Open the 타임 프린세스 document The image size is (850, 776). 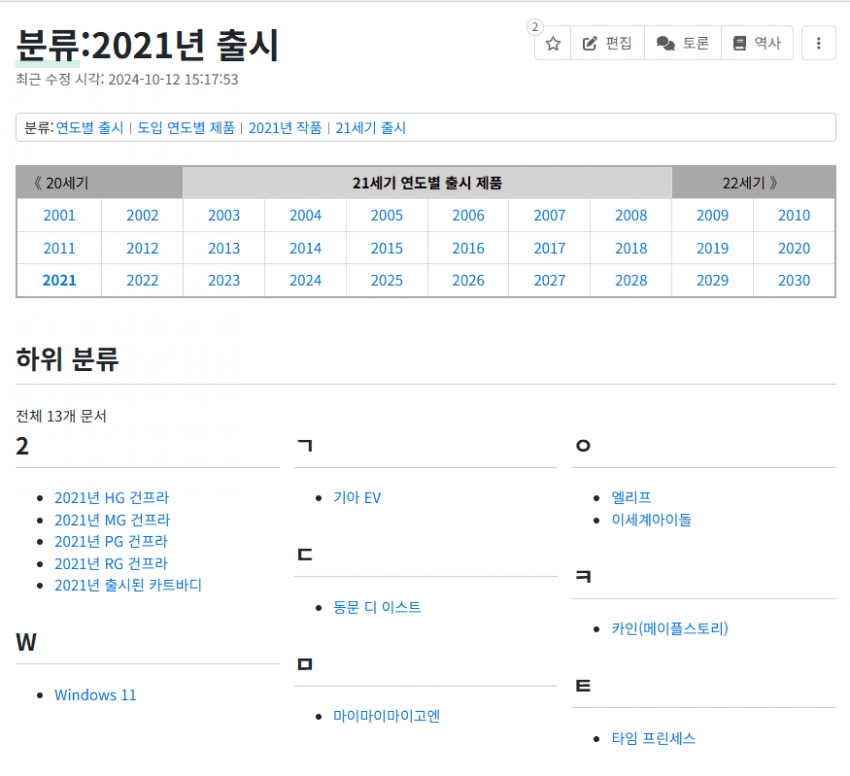[655, 738]
